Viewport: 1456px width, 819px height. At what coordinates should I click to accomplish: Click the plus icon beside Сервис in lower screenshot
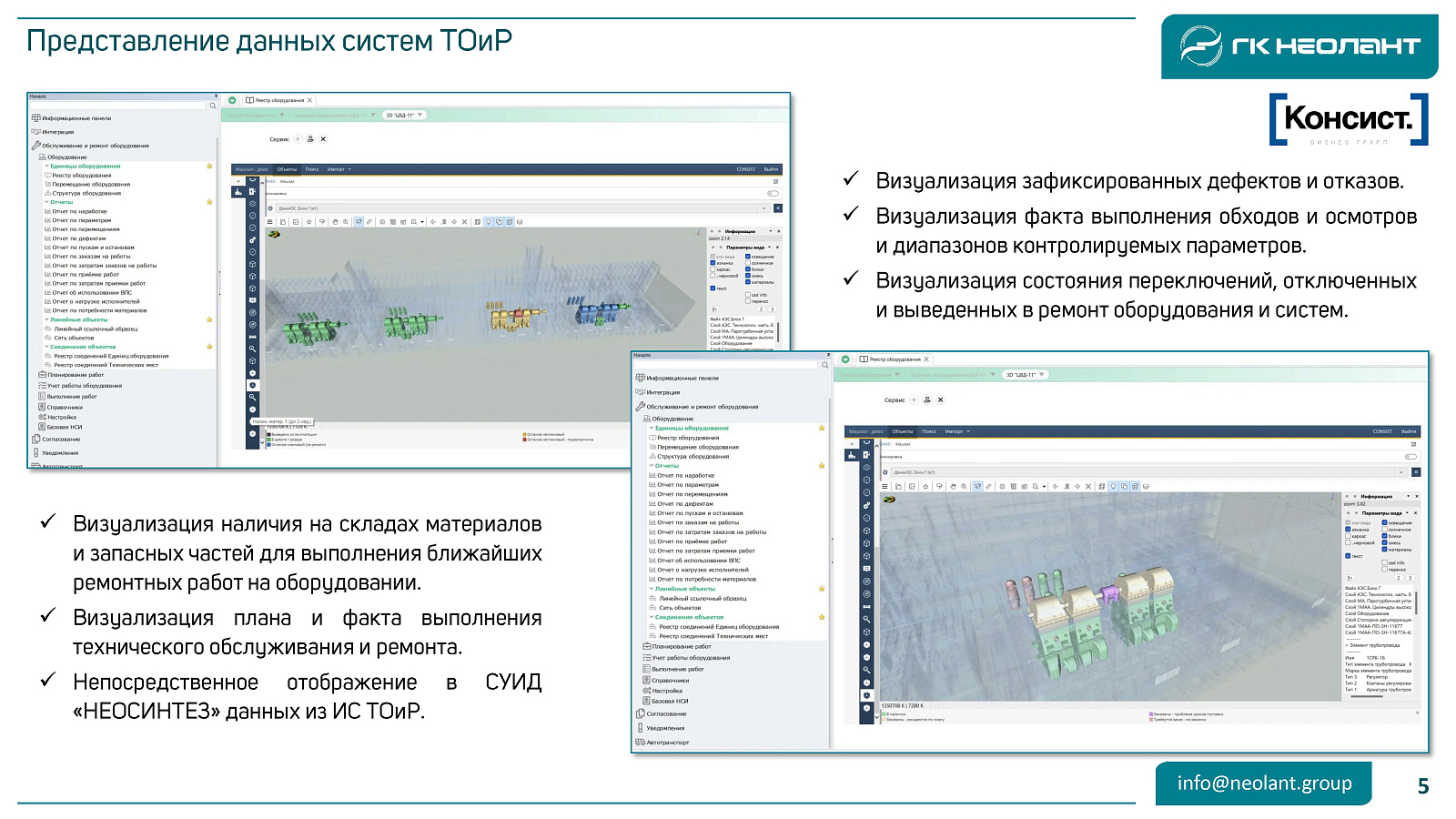[915, 399]
